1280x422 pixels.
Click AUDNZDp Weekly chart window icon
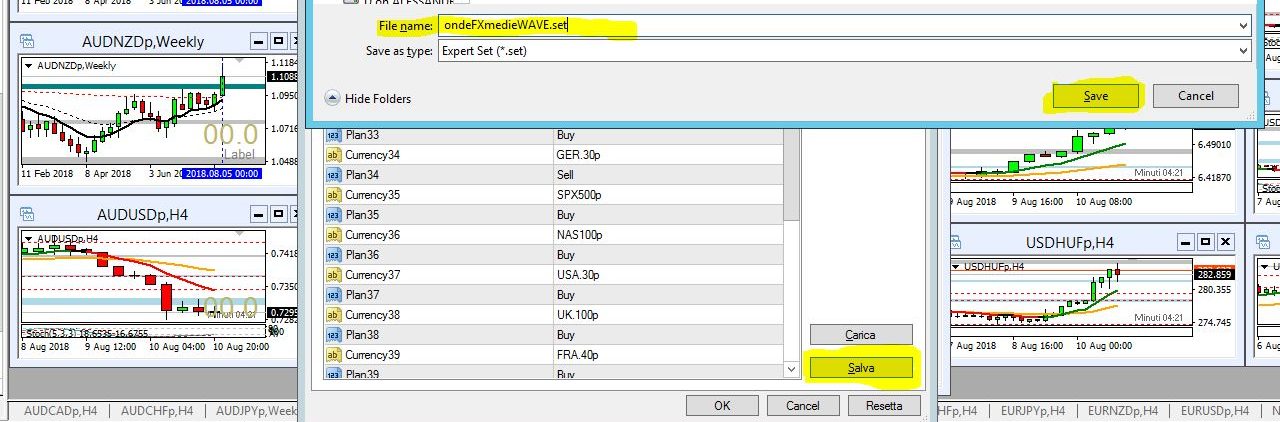(x=27, y=41)
